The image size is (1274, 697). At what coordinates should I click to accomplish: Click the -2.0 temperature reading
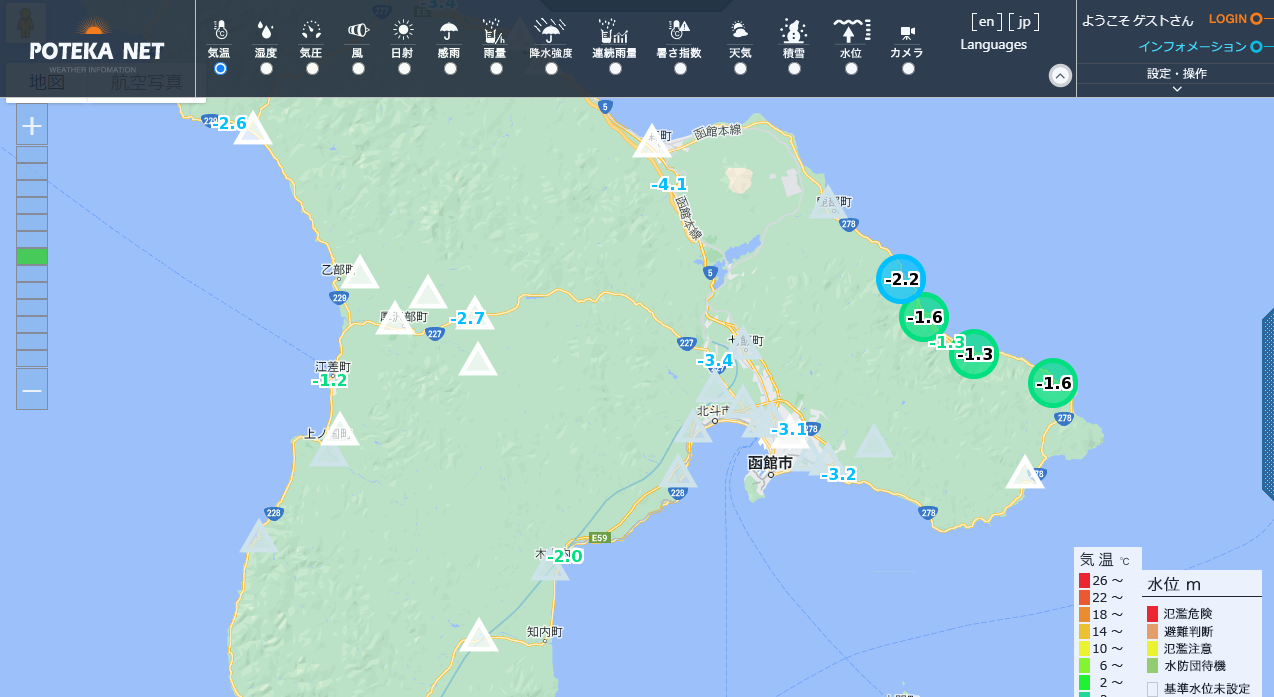(x=564, y=556)
